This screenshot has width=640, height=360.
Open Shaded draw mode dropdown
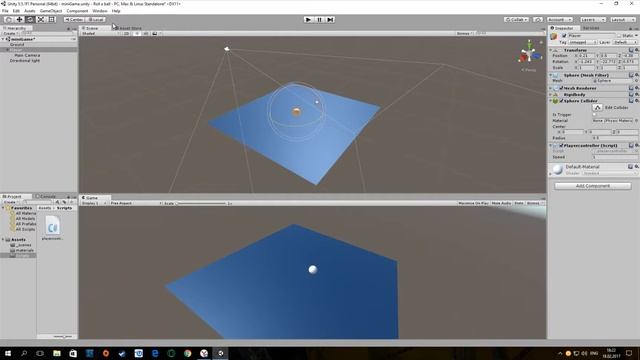pos(100,33)
